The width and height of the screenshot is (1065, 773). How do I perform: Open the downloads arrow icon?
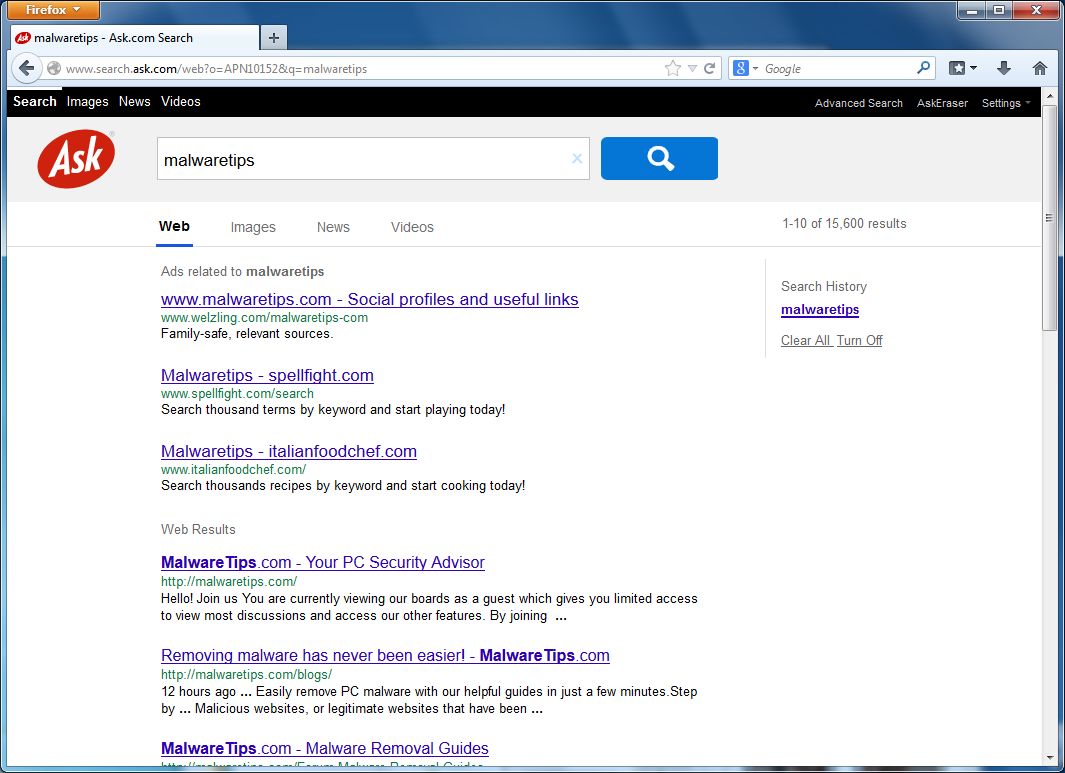[x=1004, y=68]
